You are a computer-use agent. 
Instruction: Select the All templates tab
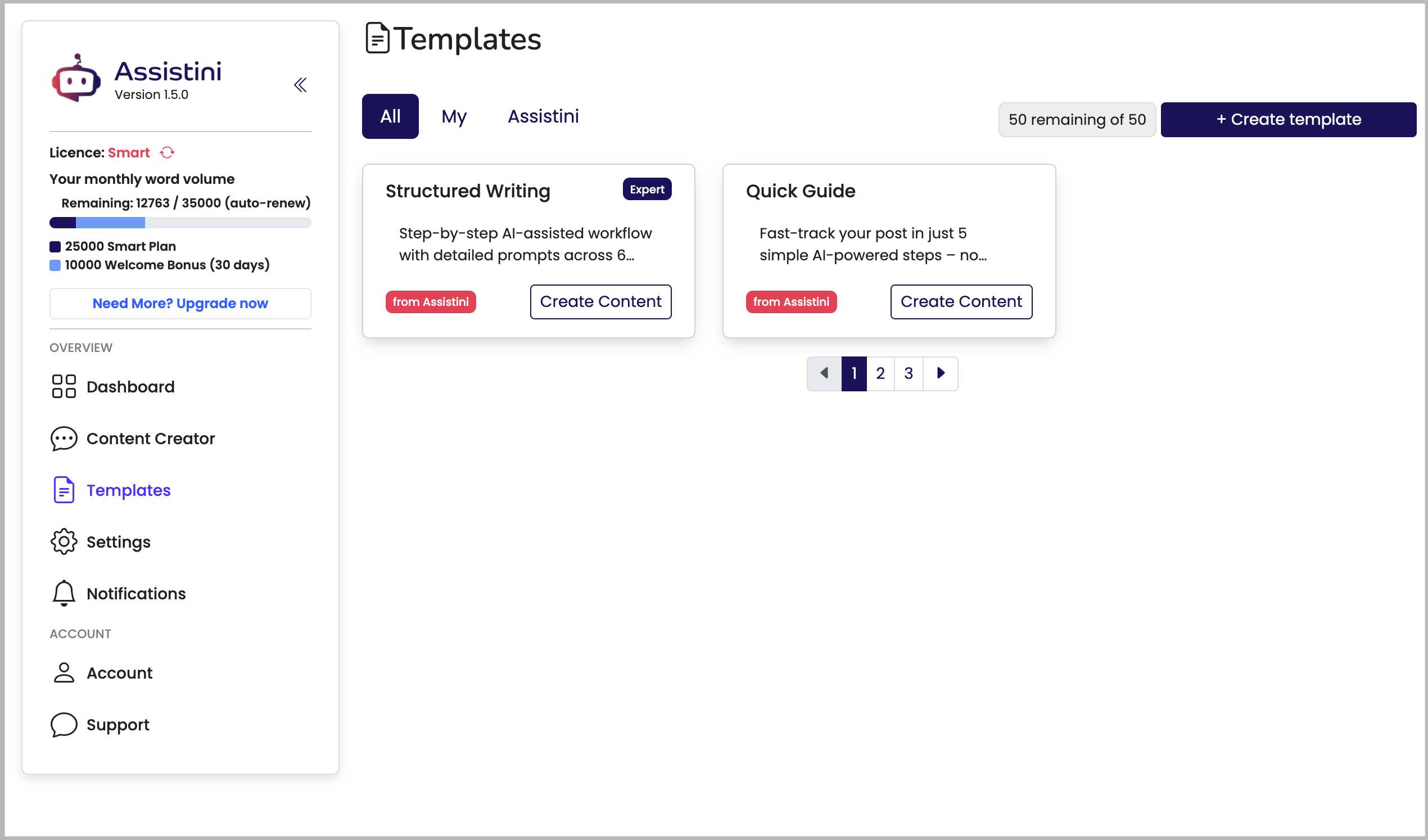[390, 116]
